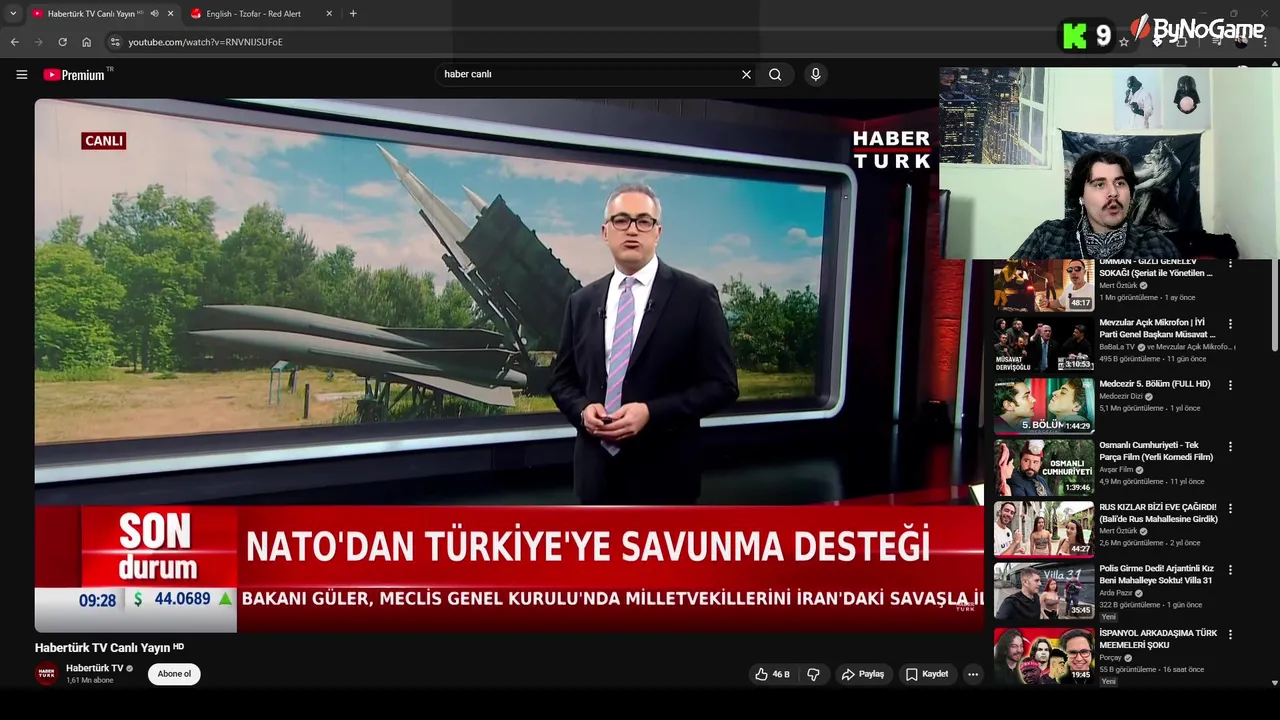Close the Tzofar Red Alert tab

tap(329, 13)
